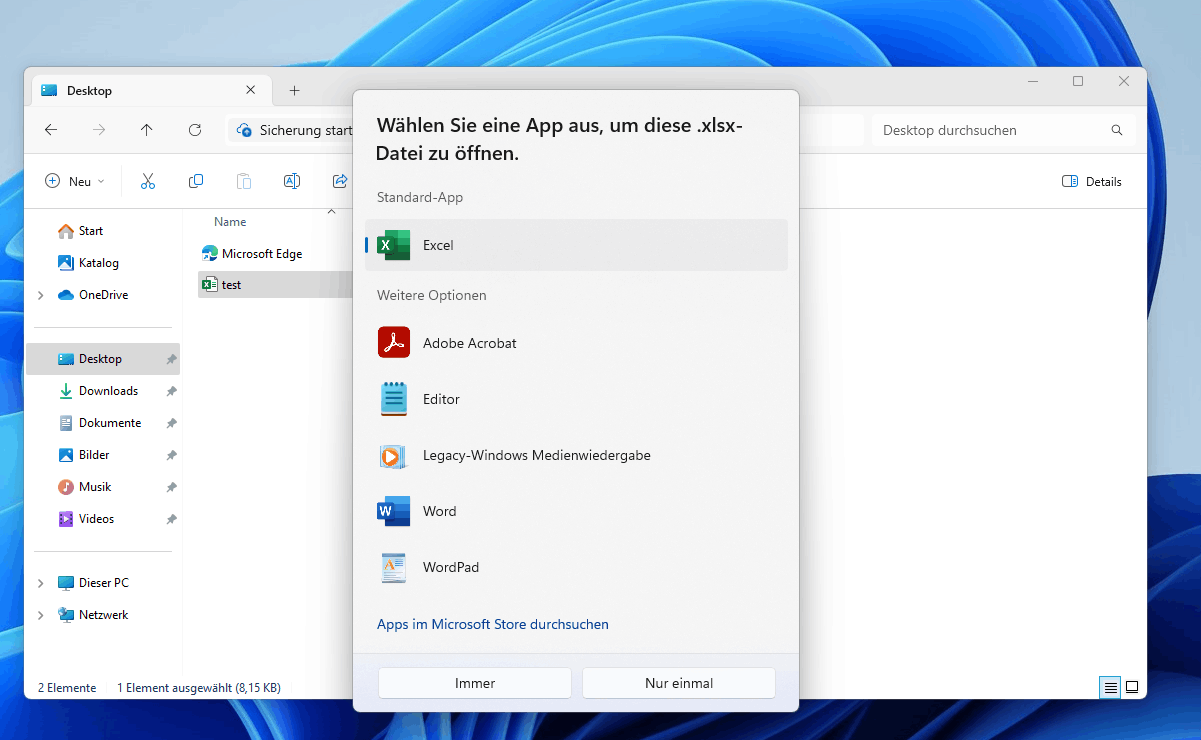
Task: Expand the Dieser PC node
Action: (41, 583)
